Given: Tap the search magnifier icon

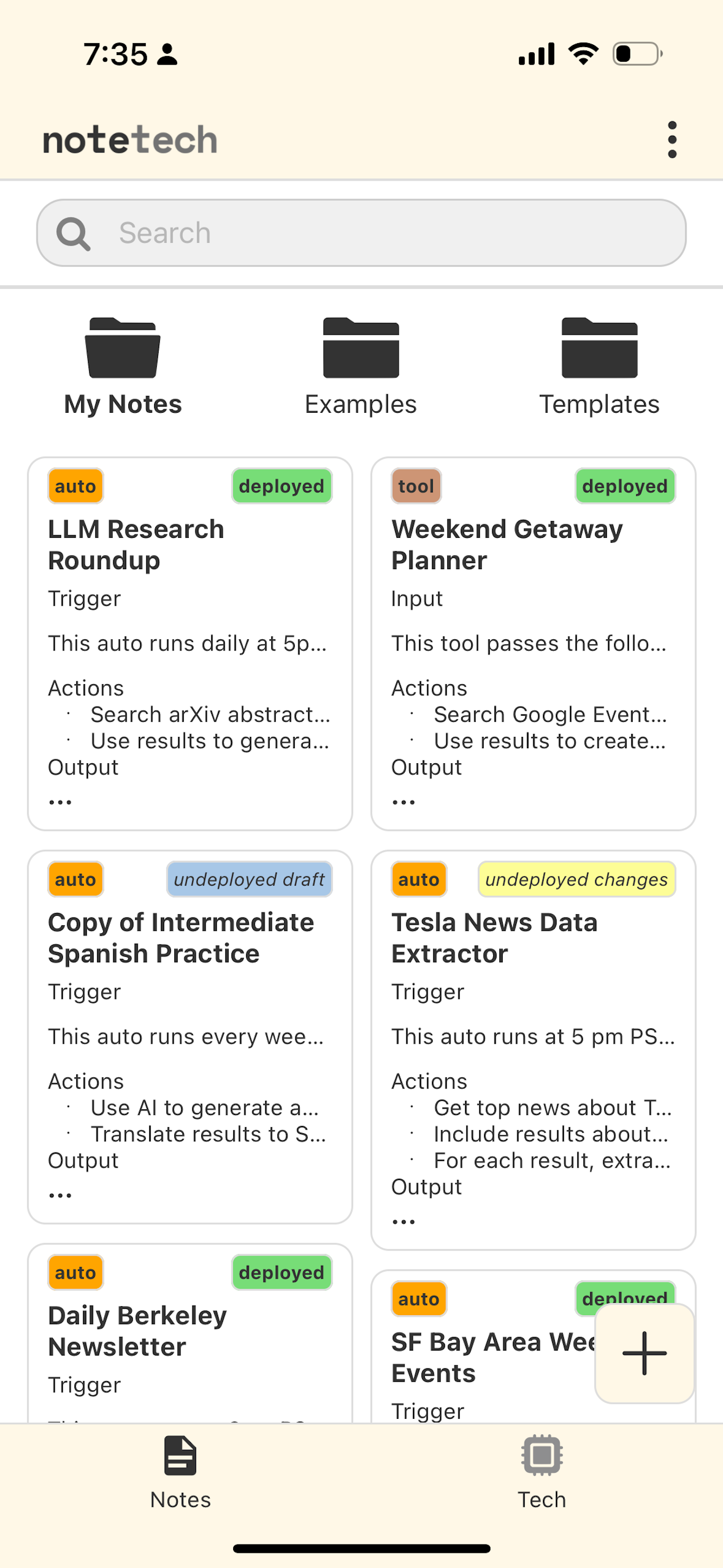Looking at the screenshot, I should pyautogui.click(x=73, y=233).
